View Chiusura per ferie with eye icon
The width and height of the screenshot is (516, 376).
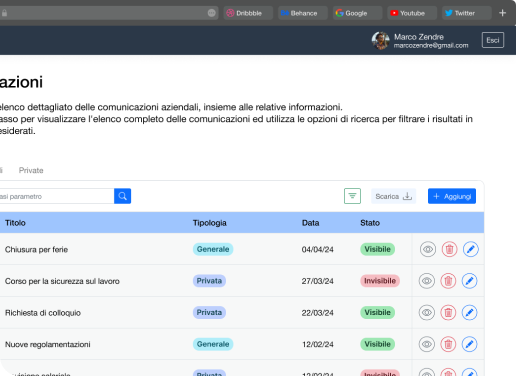428,249
